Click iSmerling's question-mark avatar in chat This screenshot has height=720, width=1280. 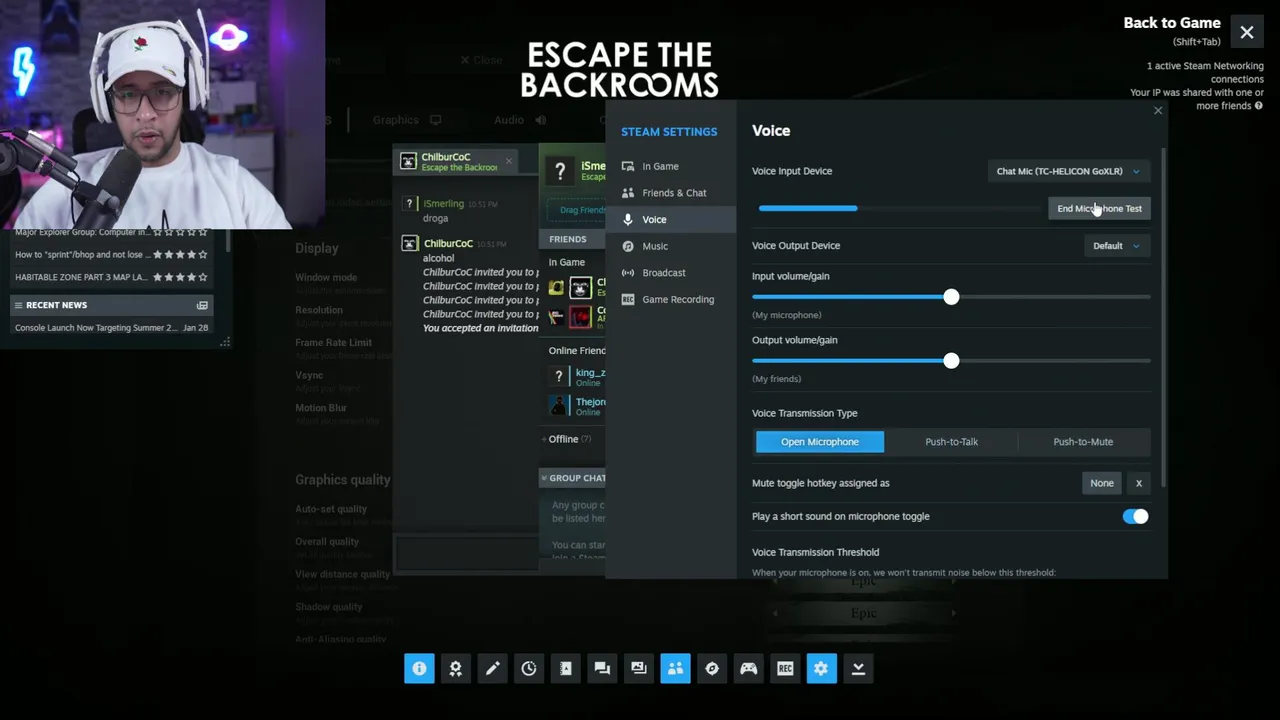coord(409,203)
